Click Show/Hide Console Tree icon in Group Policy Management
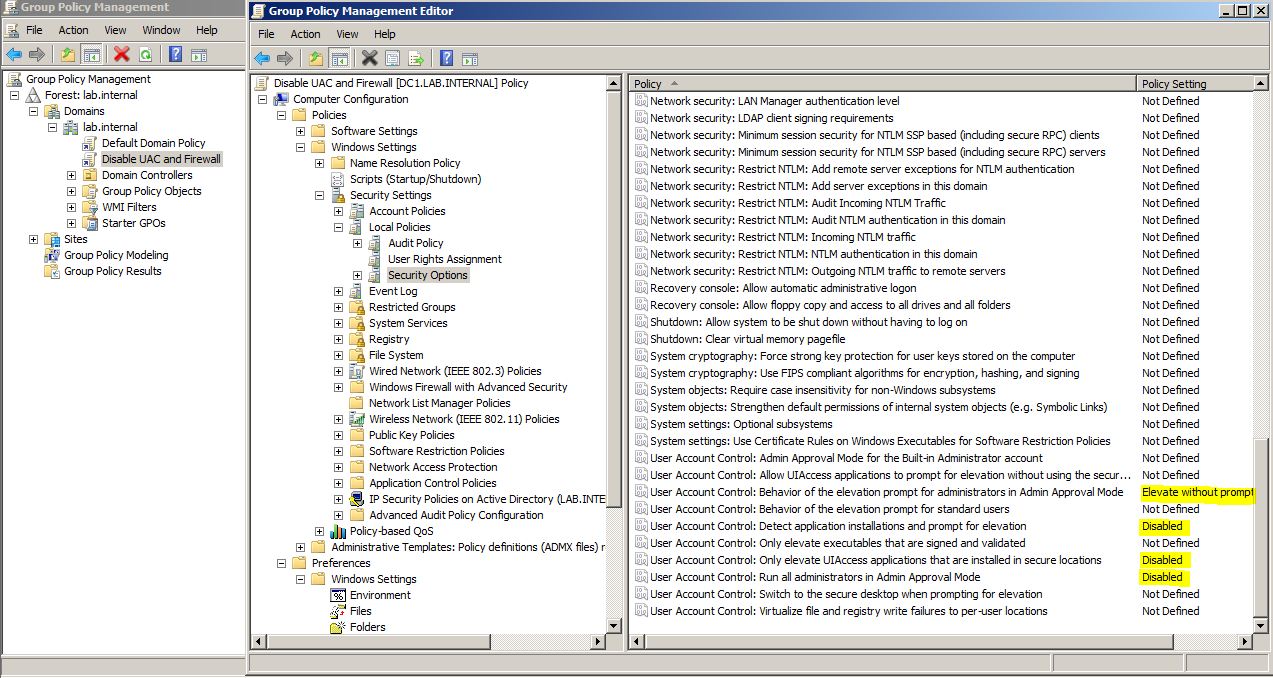 point(91,55)
